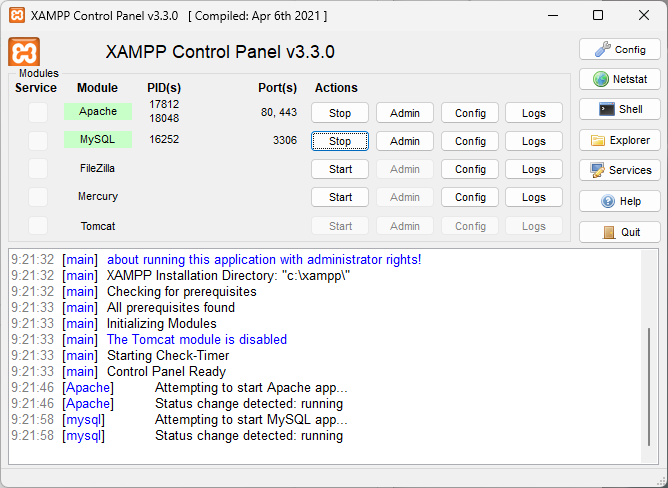The height and width of the screenshot is (488, 668).
Task: Toggle the FileZilla service checkbox
Action: coord(37,169)
